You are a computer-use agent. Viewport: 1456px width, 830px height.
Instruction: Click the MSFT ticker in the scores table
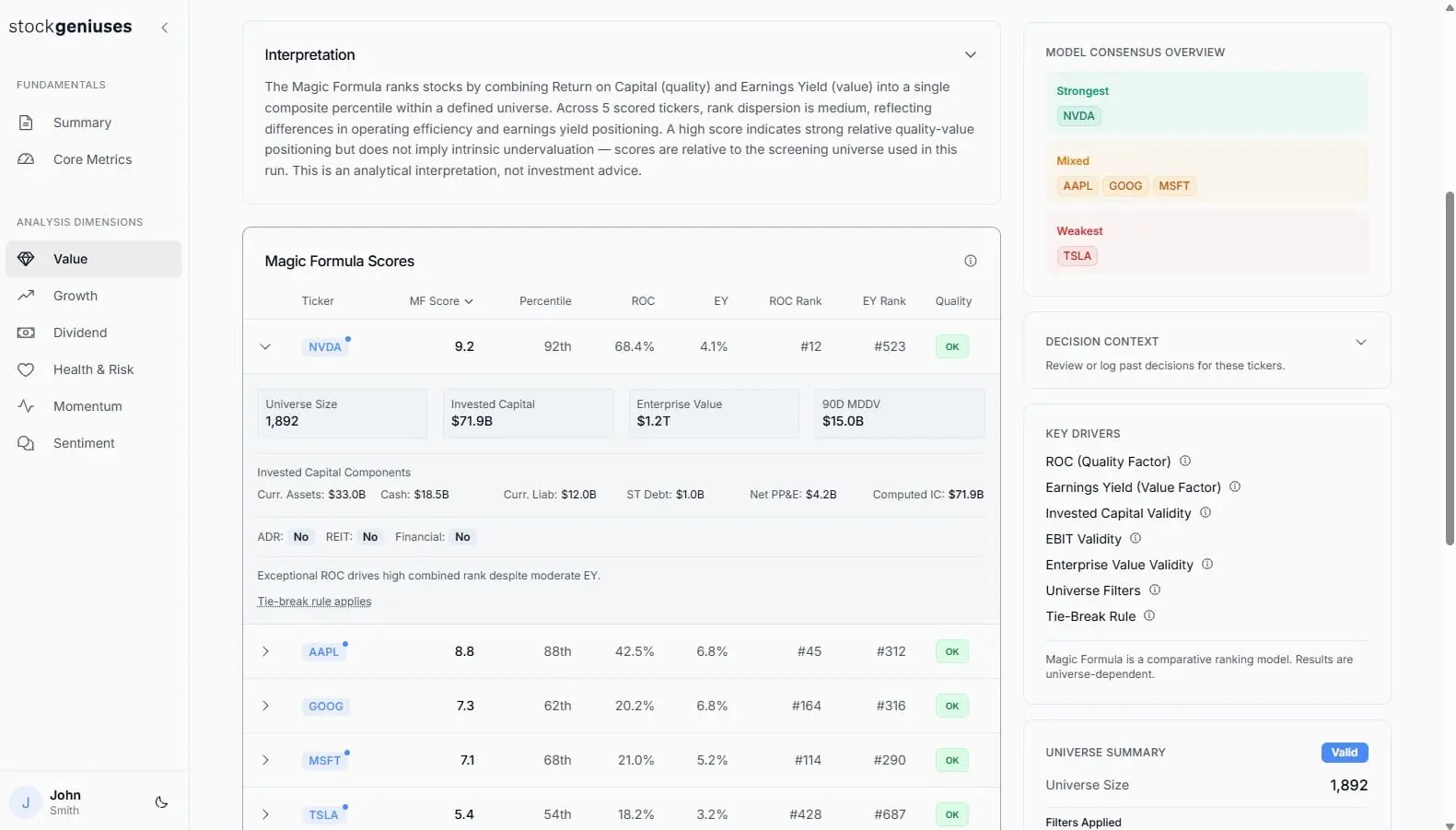(x=325, y=761)
